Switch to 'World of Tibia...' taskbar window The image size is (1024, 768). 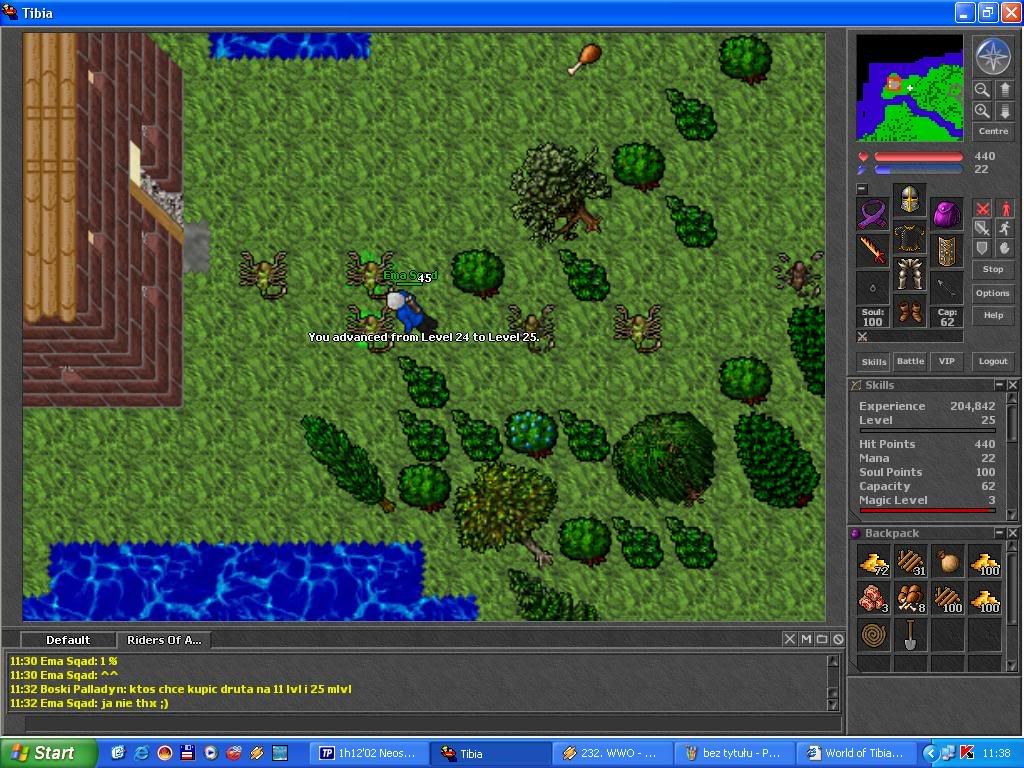coord(856,753)
